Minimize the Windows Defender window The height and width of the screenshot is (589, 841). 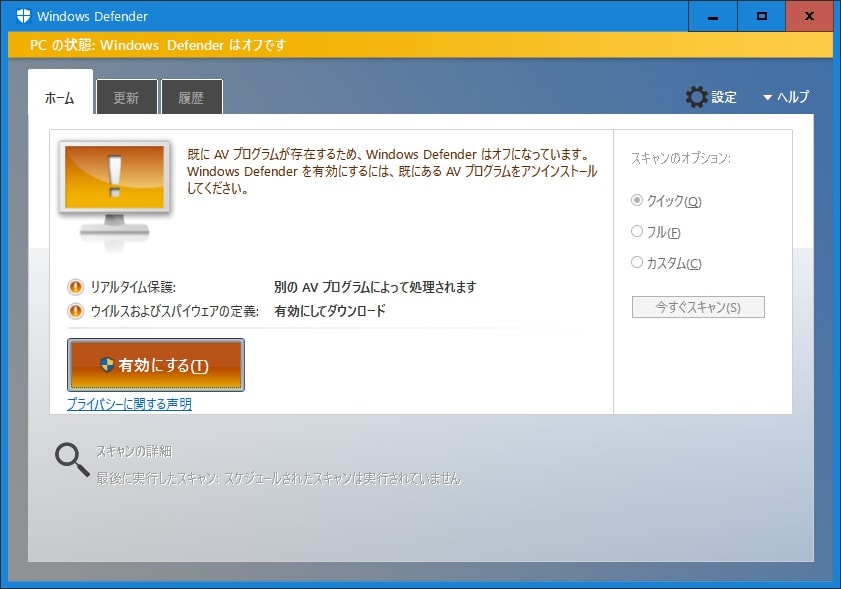(x=713, y=16)
